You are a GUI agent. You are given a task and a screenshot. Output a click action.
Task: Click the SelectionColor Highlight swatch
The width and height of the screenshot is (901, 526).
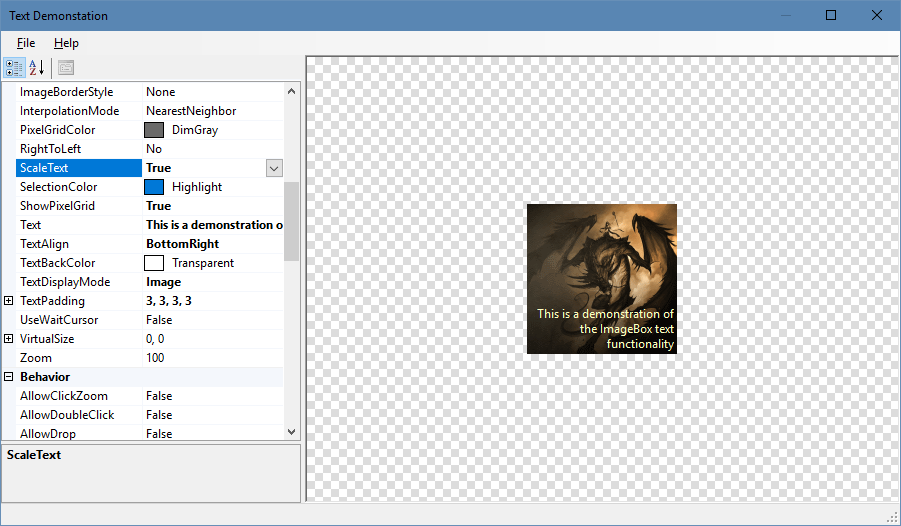tap(154, 187)
